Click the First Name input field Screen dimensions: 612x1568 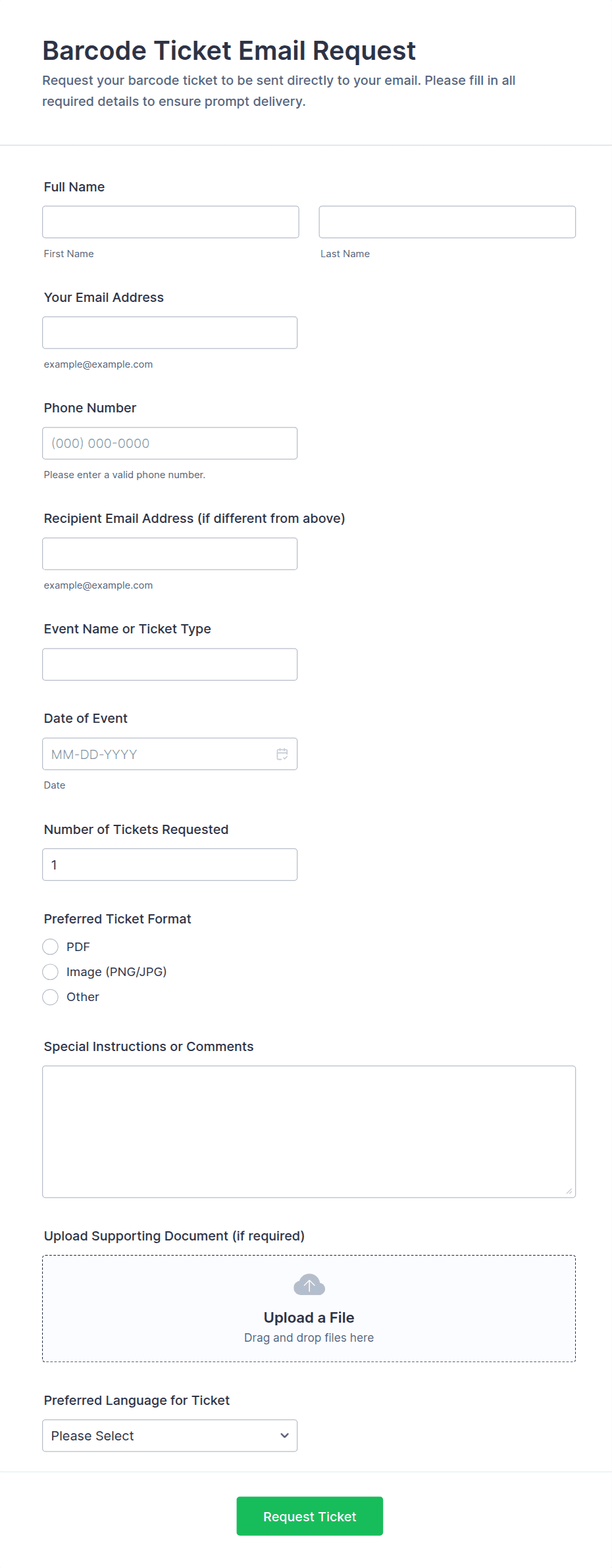point(170,222)
